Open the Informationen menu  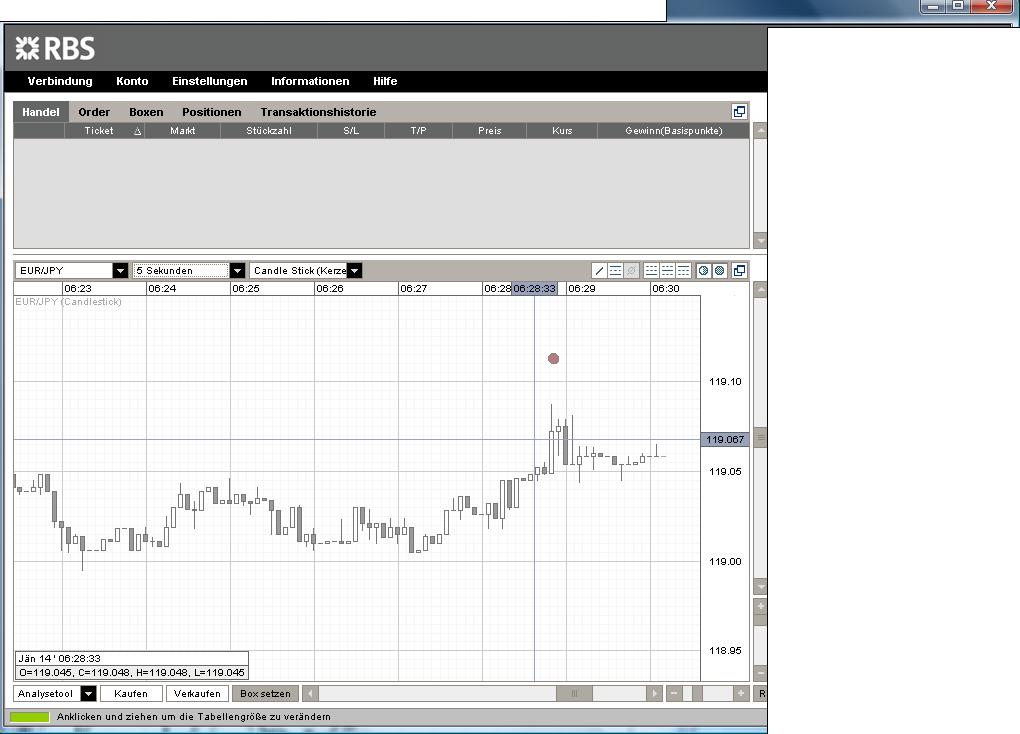point(310,81)
